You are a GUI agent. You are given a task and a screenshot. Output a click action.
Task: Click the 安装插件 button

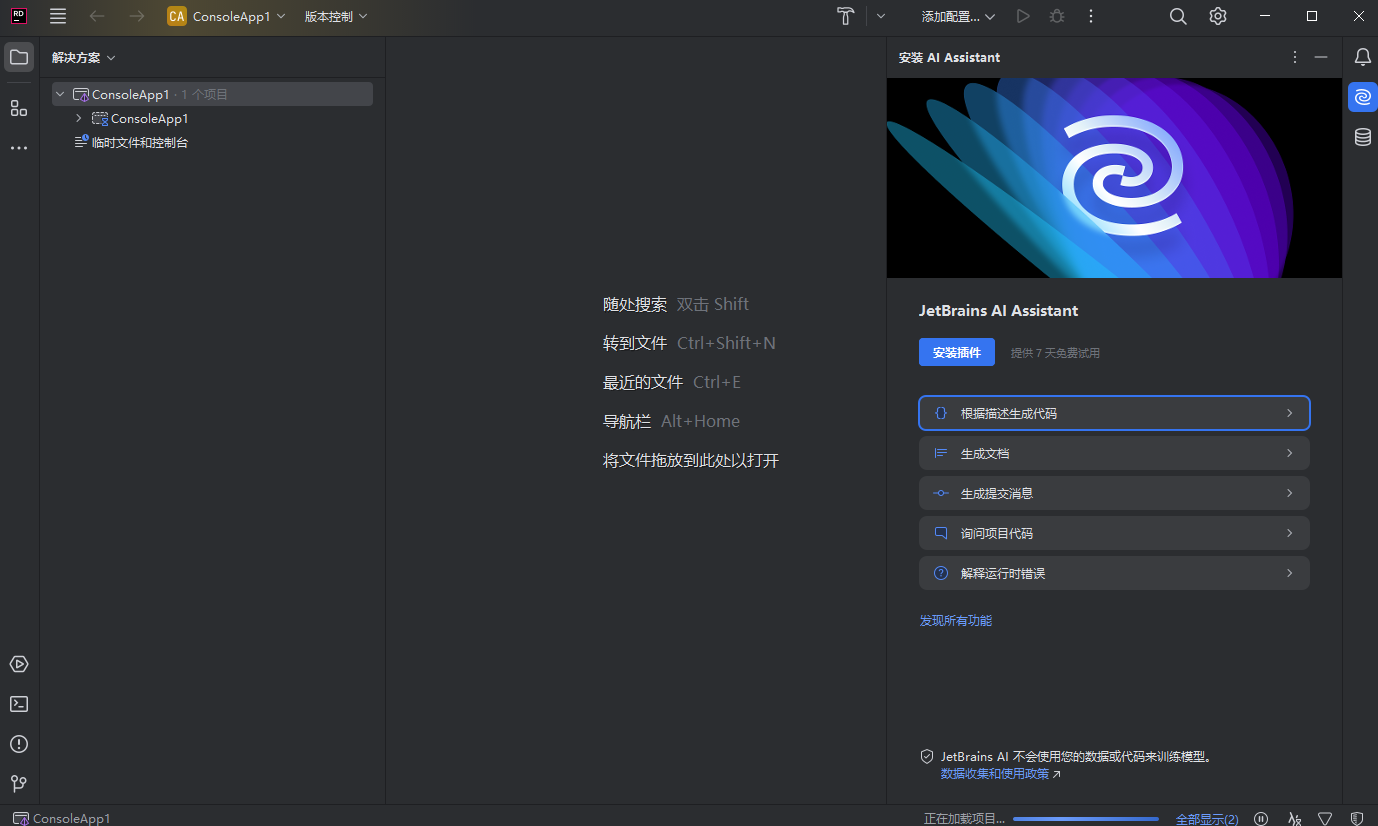tap(957, 352)
